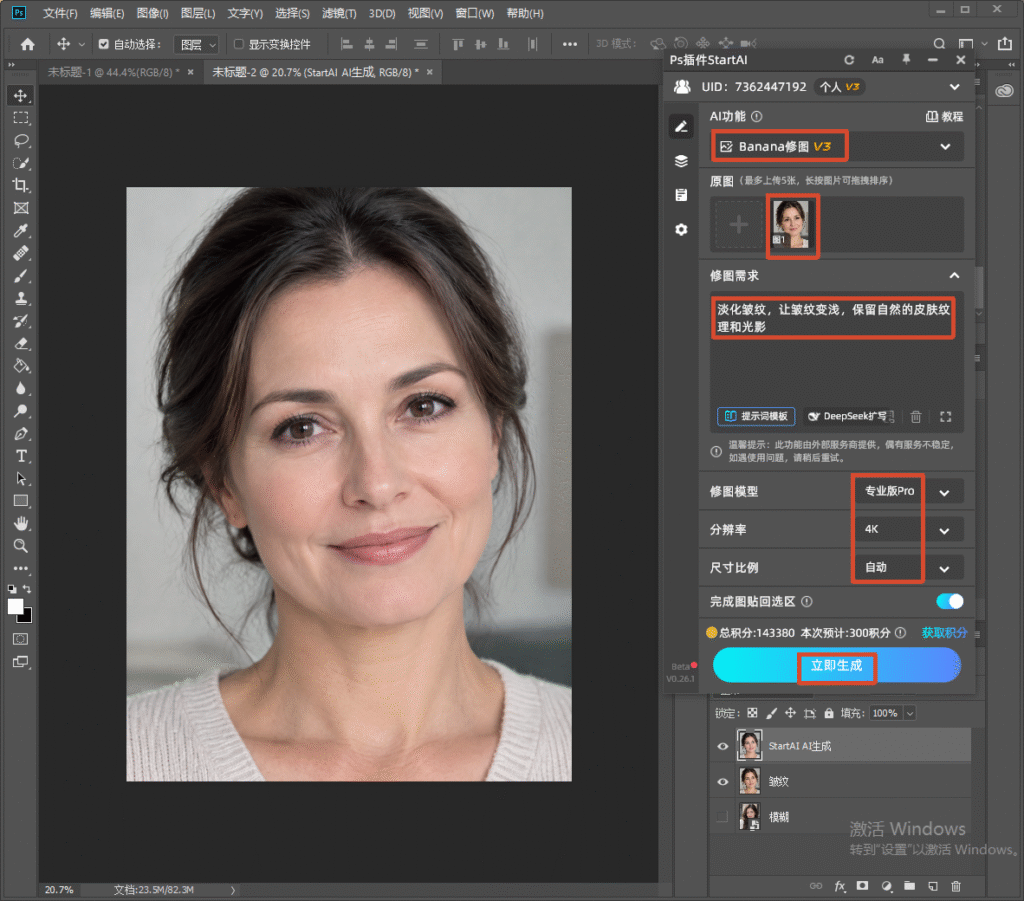This screenshot has height=901, width=1024.
Task: Hide the StartAI AI生成 layer
Action: click(722, 746)
